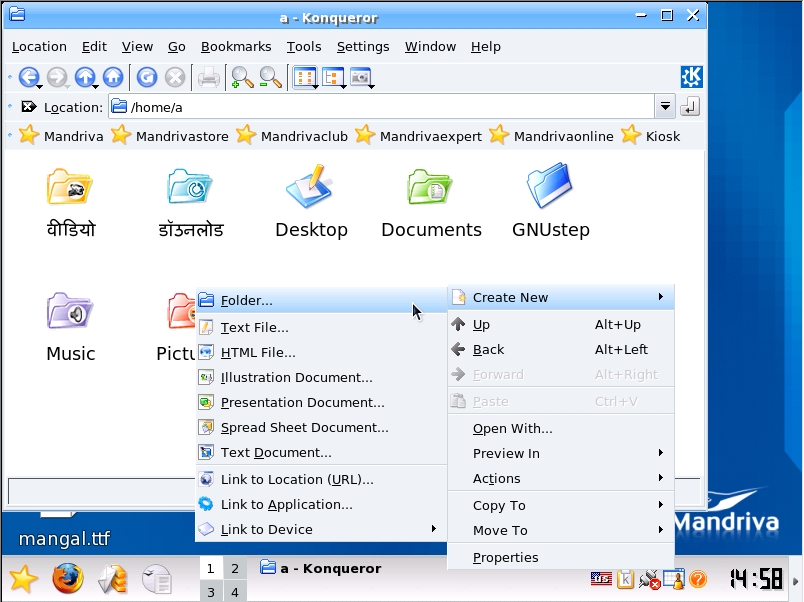
Task: Click the Zoom In magnifier icon
Action: (x=241, y=77)
